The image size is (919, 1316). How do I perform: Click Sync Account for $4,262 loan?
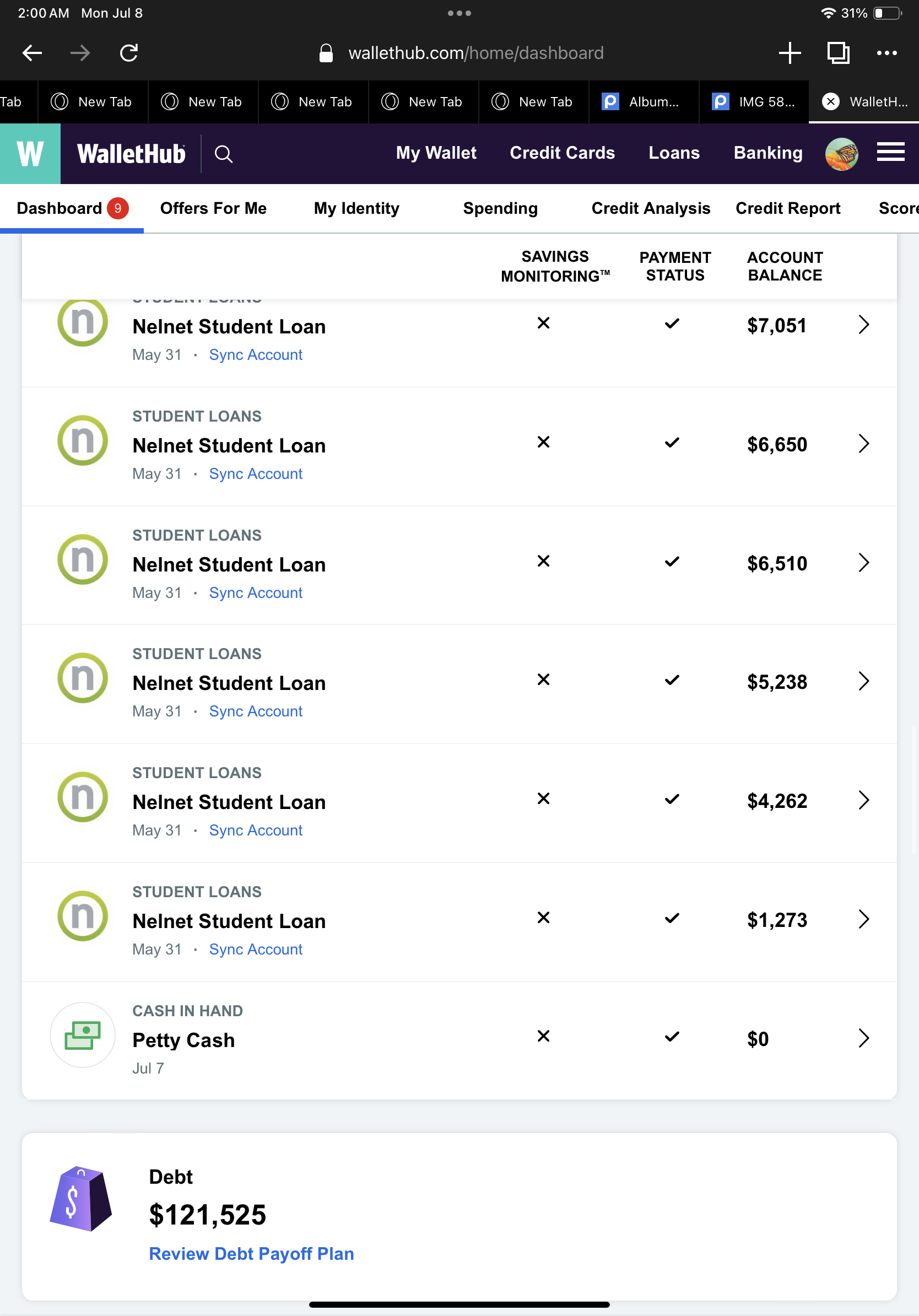[x=256, y=830]
